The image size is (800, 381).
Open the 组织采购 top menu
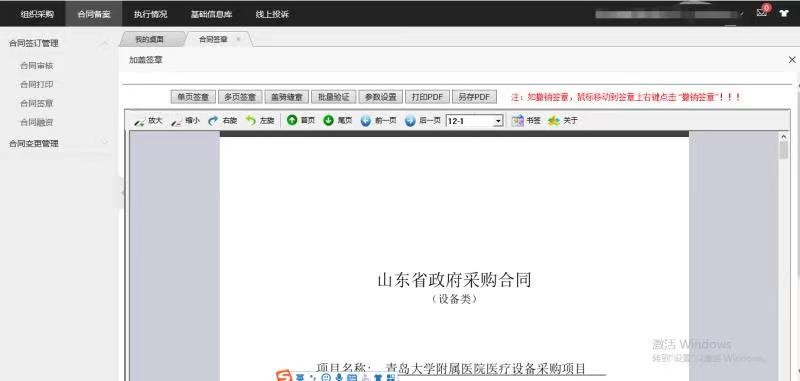point(37,14)
